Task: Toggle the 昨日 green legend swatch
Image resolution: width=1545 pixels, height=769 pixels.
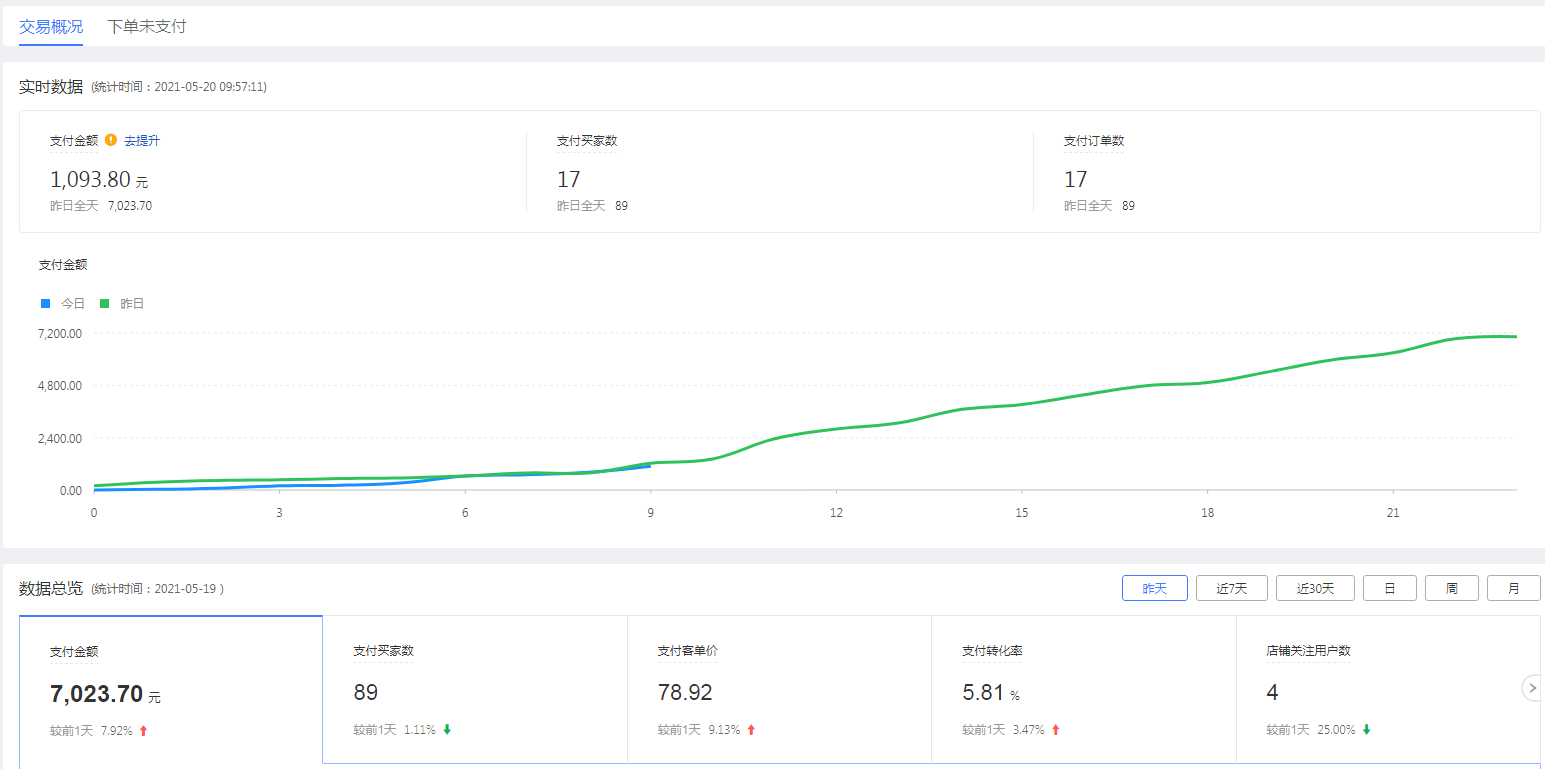Action: pos(104,303)
